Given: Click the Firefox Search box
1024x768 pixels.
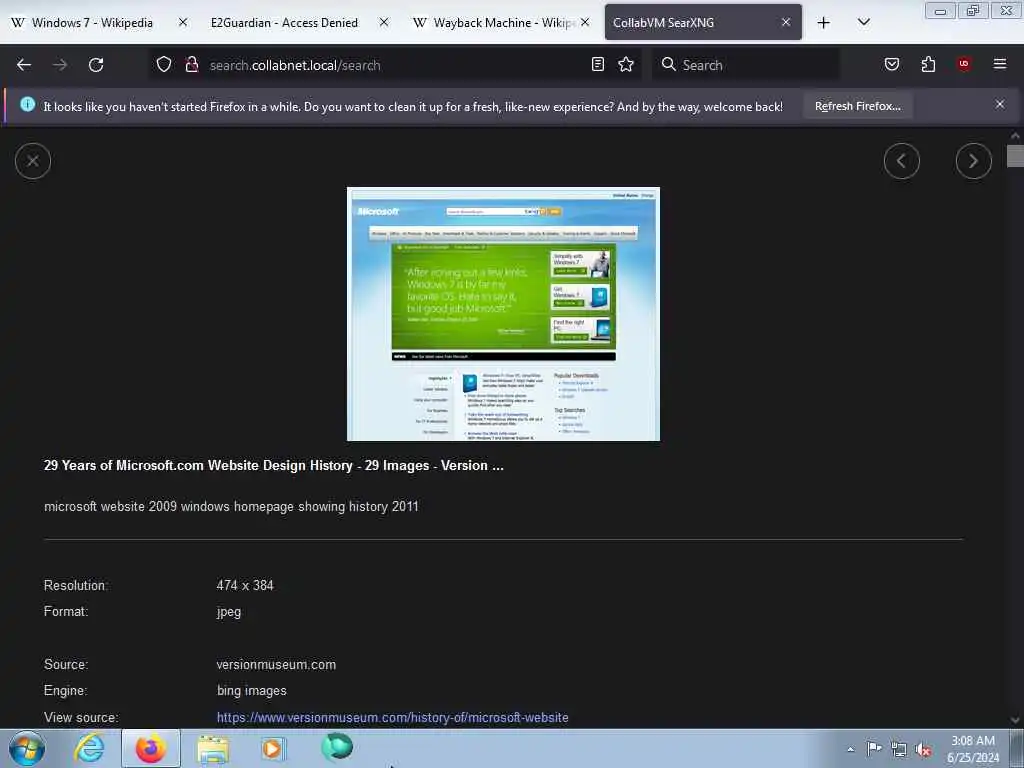Looking at the screenshot, I should (x=744, y=65).
